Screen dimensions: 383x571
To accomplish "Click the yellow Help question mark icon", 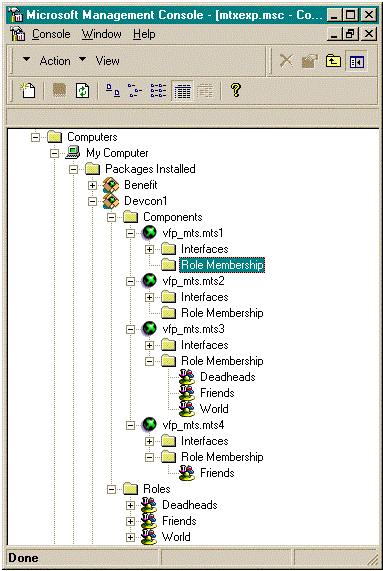I will (x=236, y=90).
